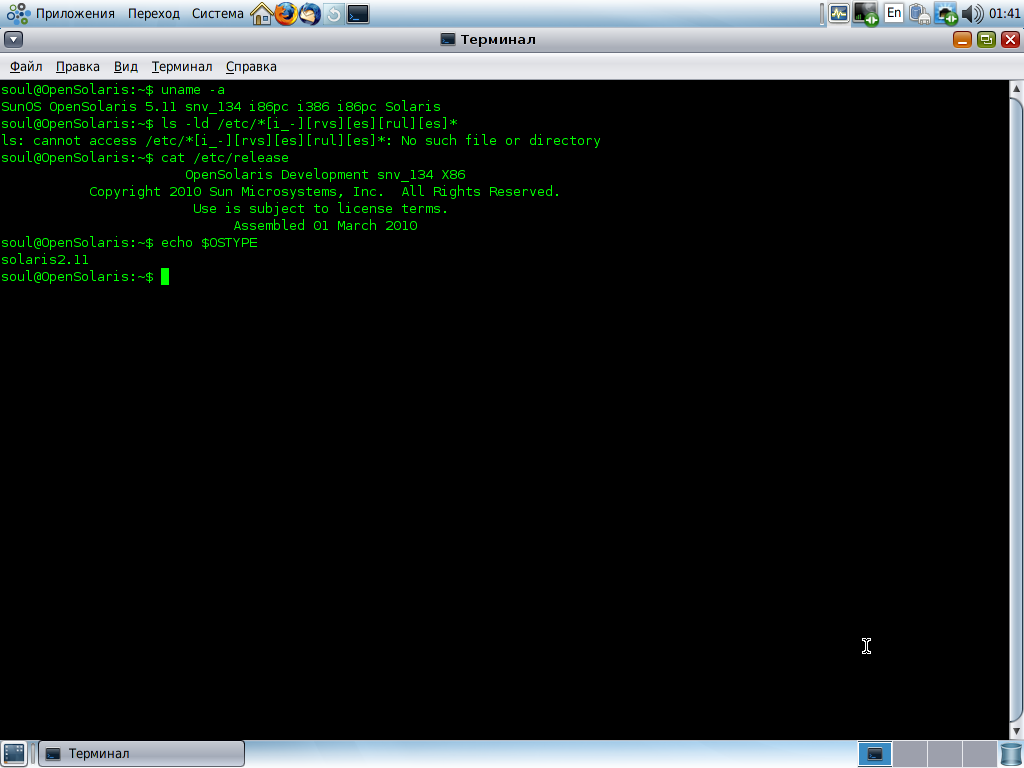
Task: Open the volume speaker control
Action: [972, 14]
